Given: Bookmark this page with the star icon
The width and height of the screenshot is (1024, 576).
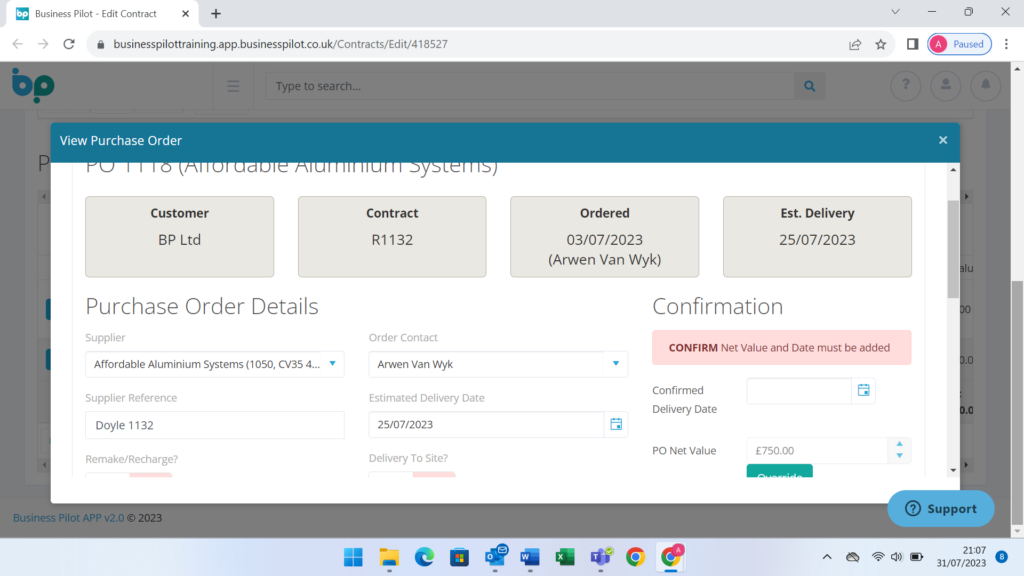Looking at the screenshot, I should point(881,44).
